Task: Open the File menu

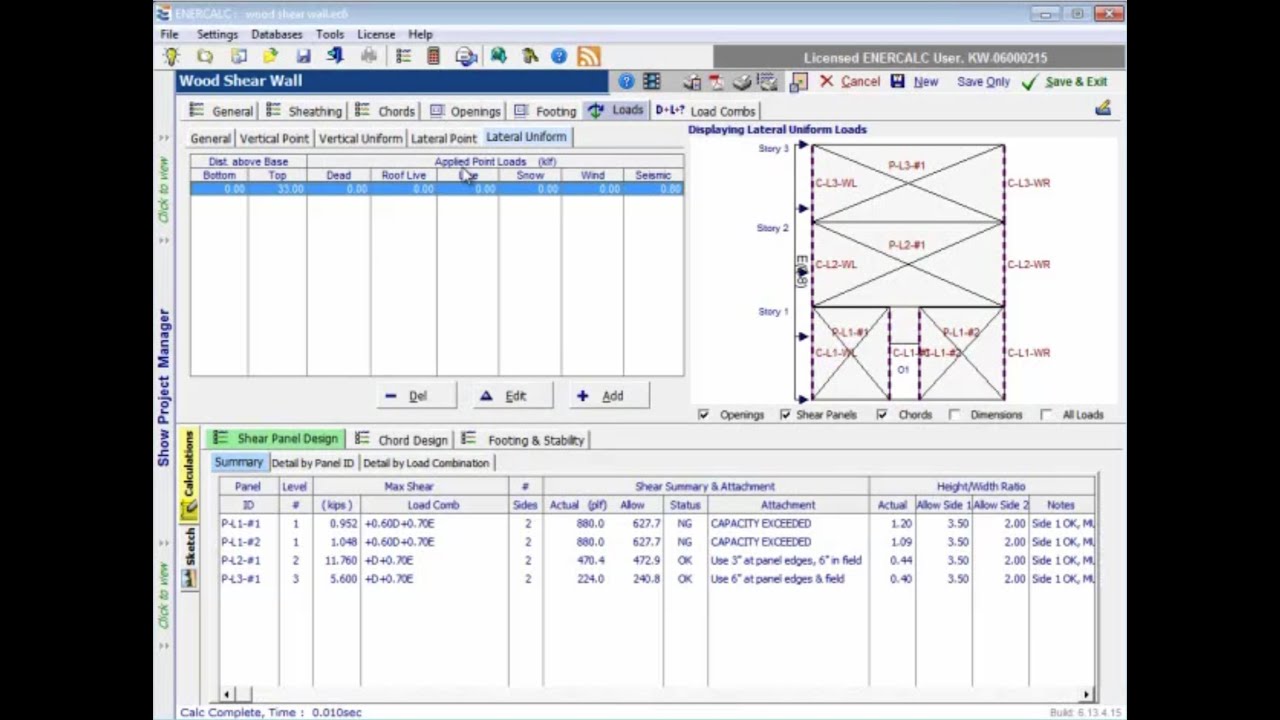Action: pyautogui.click(x=170, y=34)
